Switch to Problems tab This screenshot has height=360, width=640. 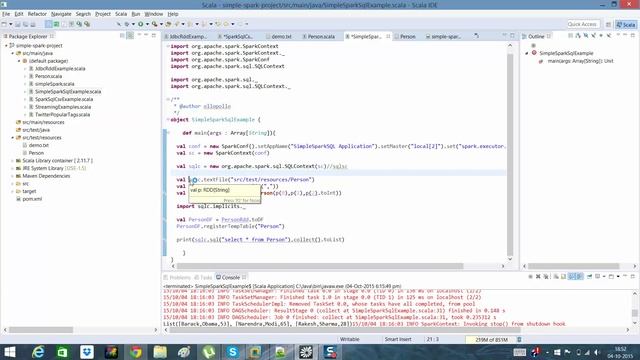177,277
